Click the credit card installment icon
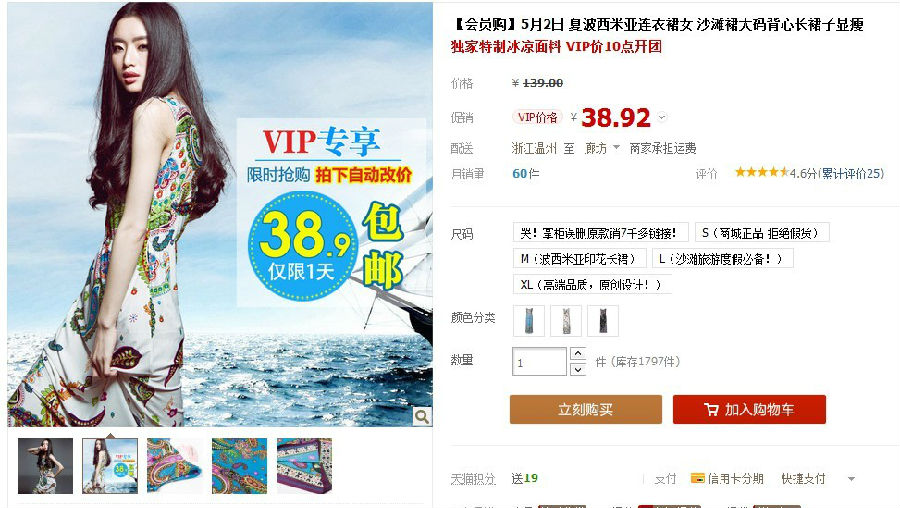Image resolution: width=900 pixels, height=508 pixels. [x=697, y=478]
